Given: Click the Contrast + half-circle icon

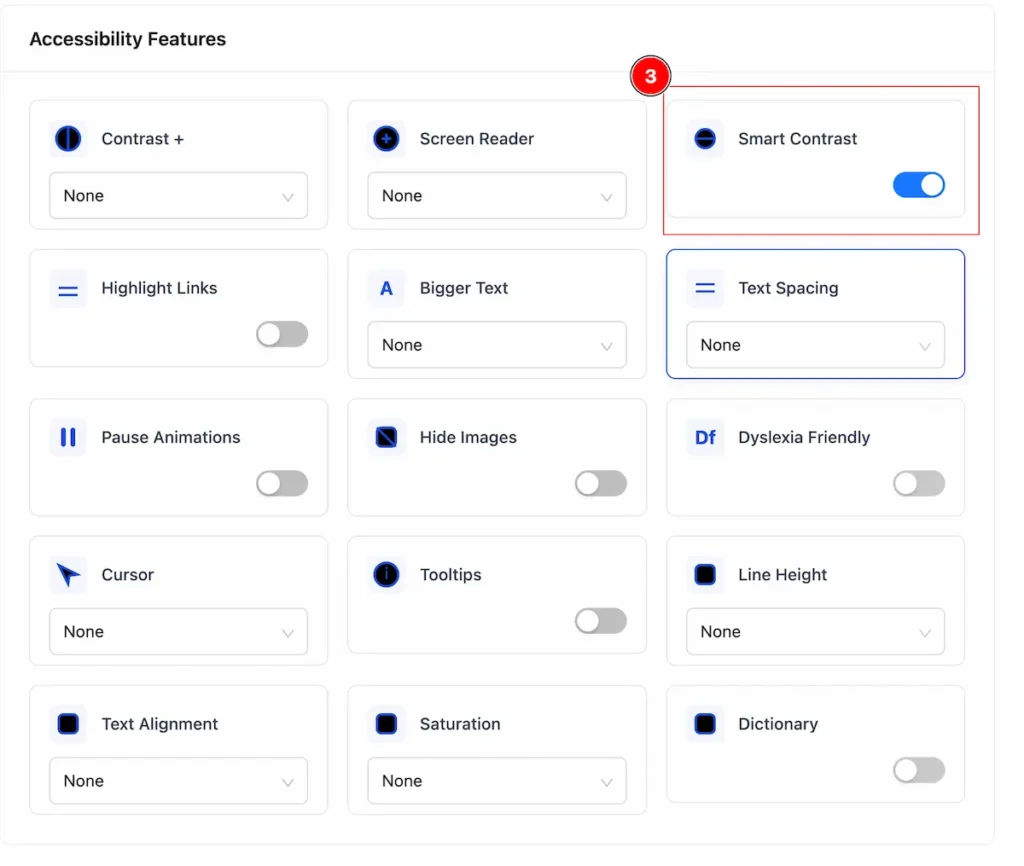Looking at the screenshot, I should click(68, 138).
